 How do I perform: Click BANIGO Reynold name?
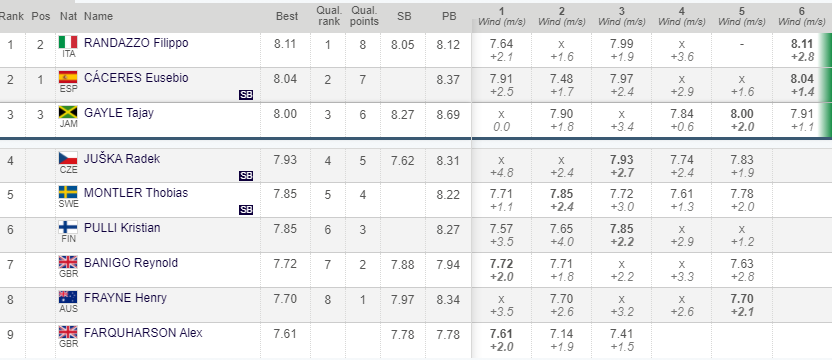(x=131, y=263)
